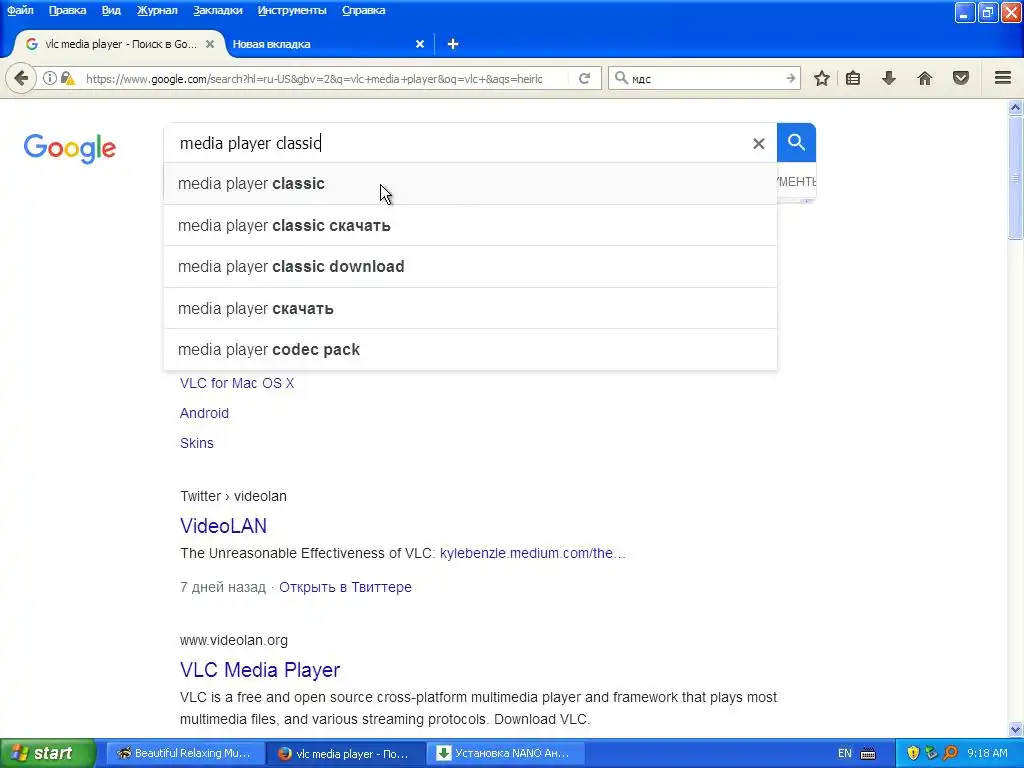
Task: Select the vlc media player tab
Action: (x=120, y=44)
